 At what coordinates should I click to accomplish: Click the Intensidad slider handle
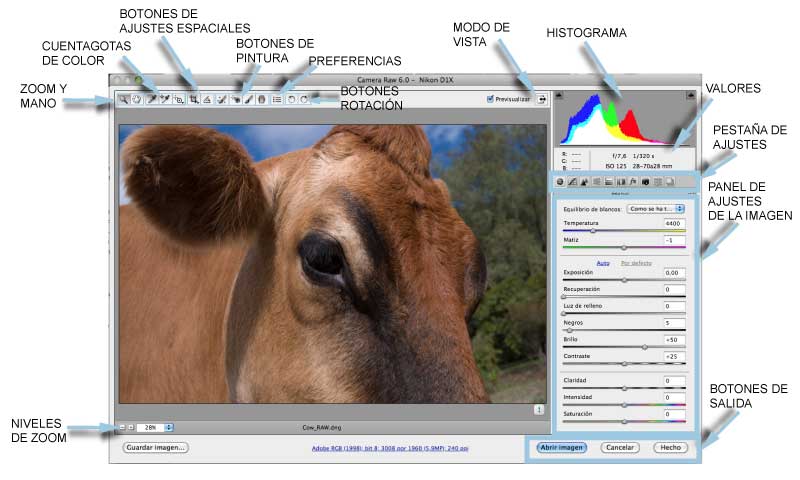[x=624, y=405]
